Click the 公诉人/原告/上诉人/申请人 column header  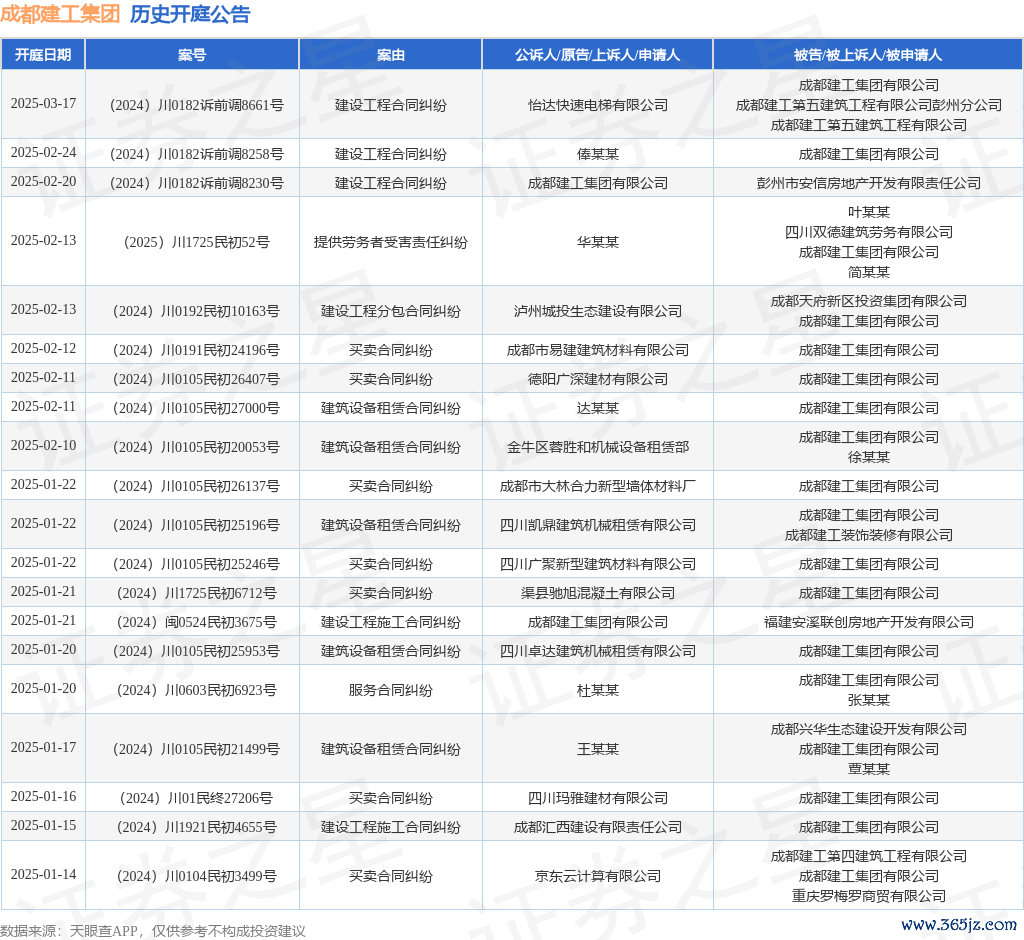coord(598,55)
